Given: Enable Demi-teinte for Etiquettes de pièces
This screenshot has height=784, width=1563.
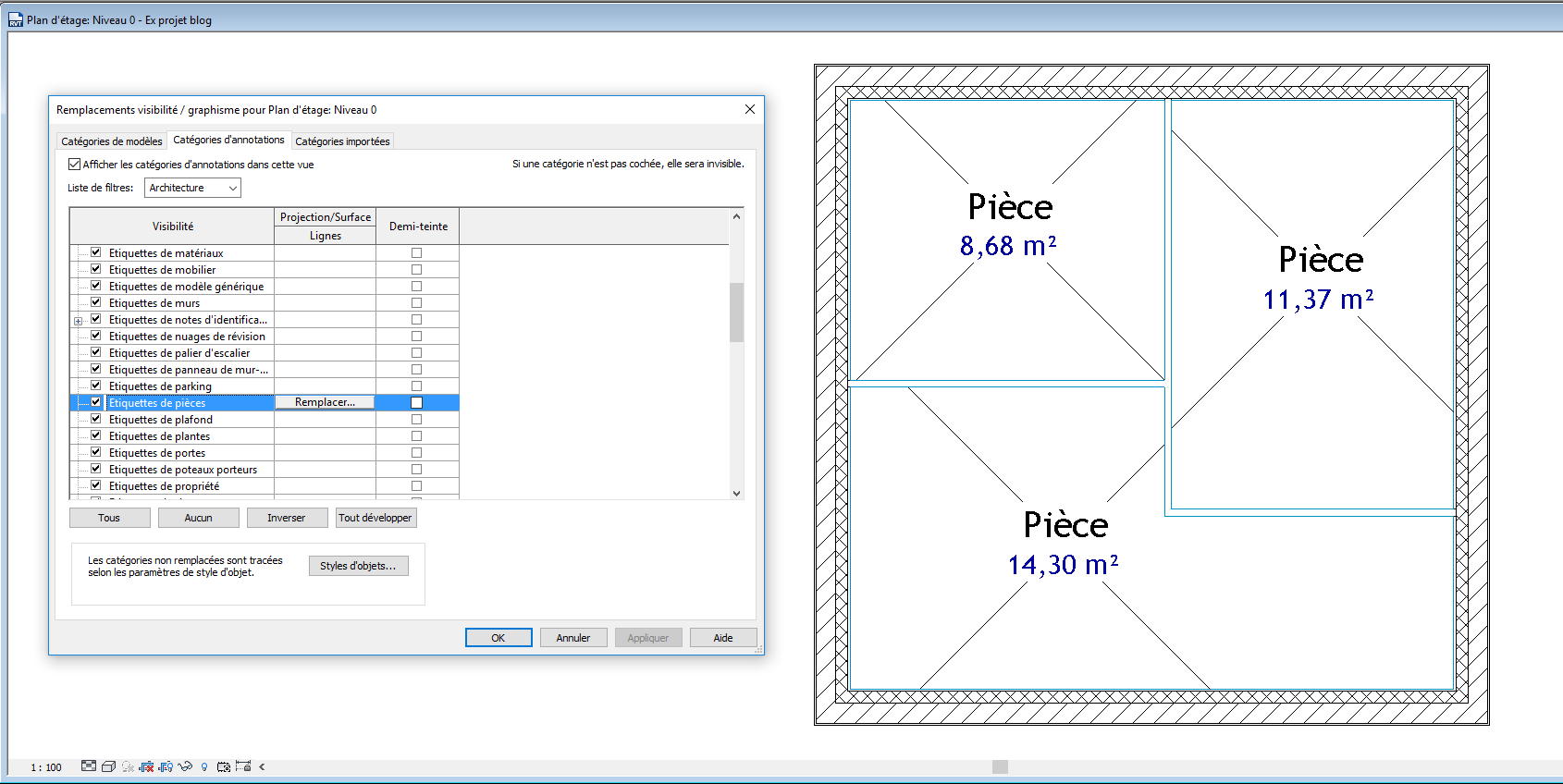Looking at the screenshot, I should (416, 403).
